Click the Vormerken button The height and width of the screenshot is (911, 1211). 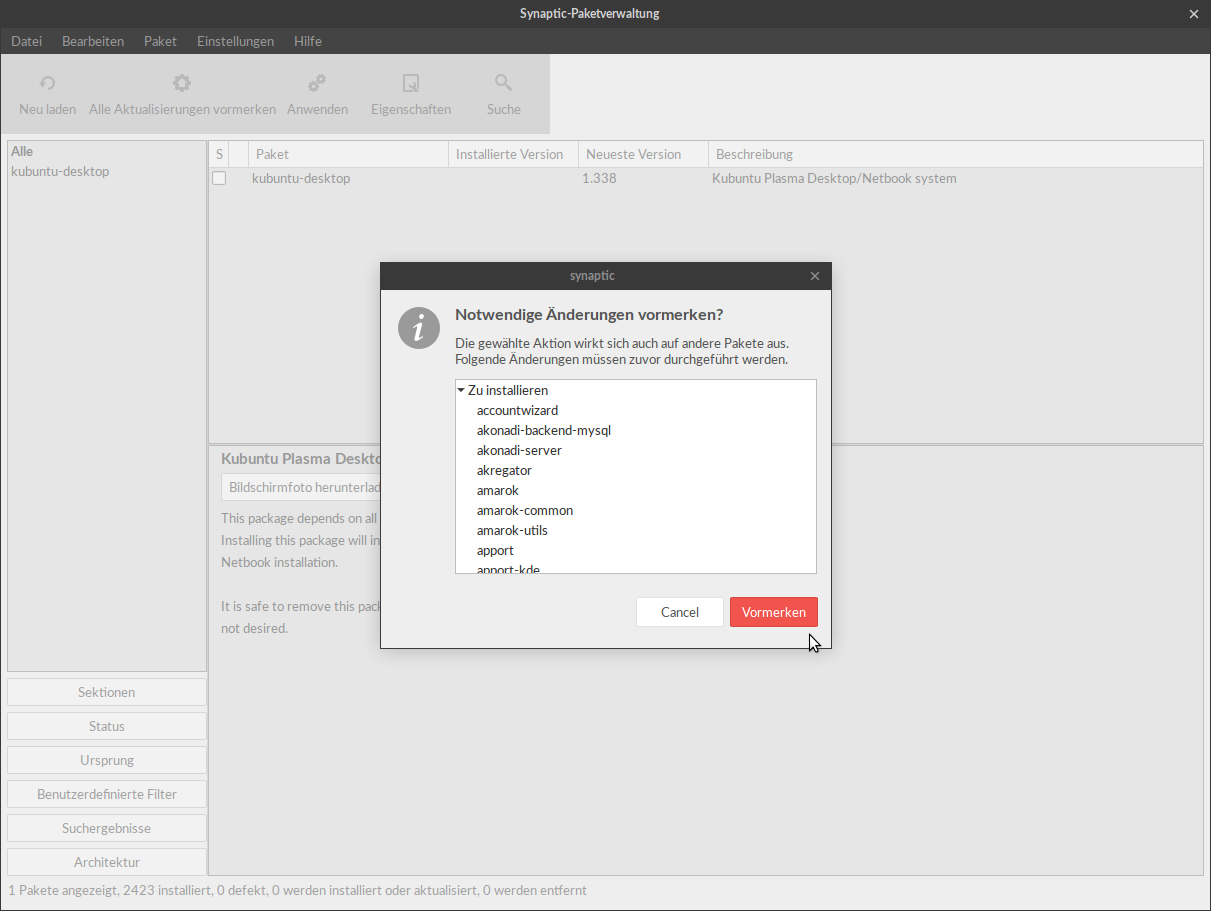click(x=774, y=612)
